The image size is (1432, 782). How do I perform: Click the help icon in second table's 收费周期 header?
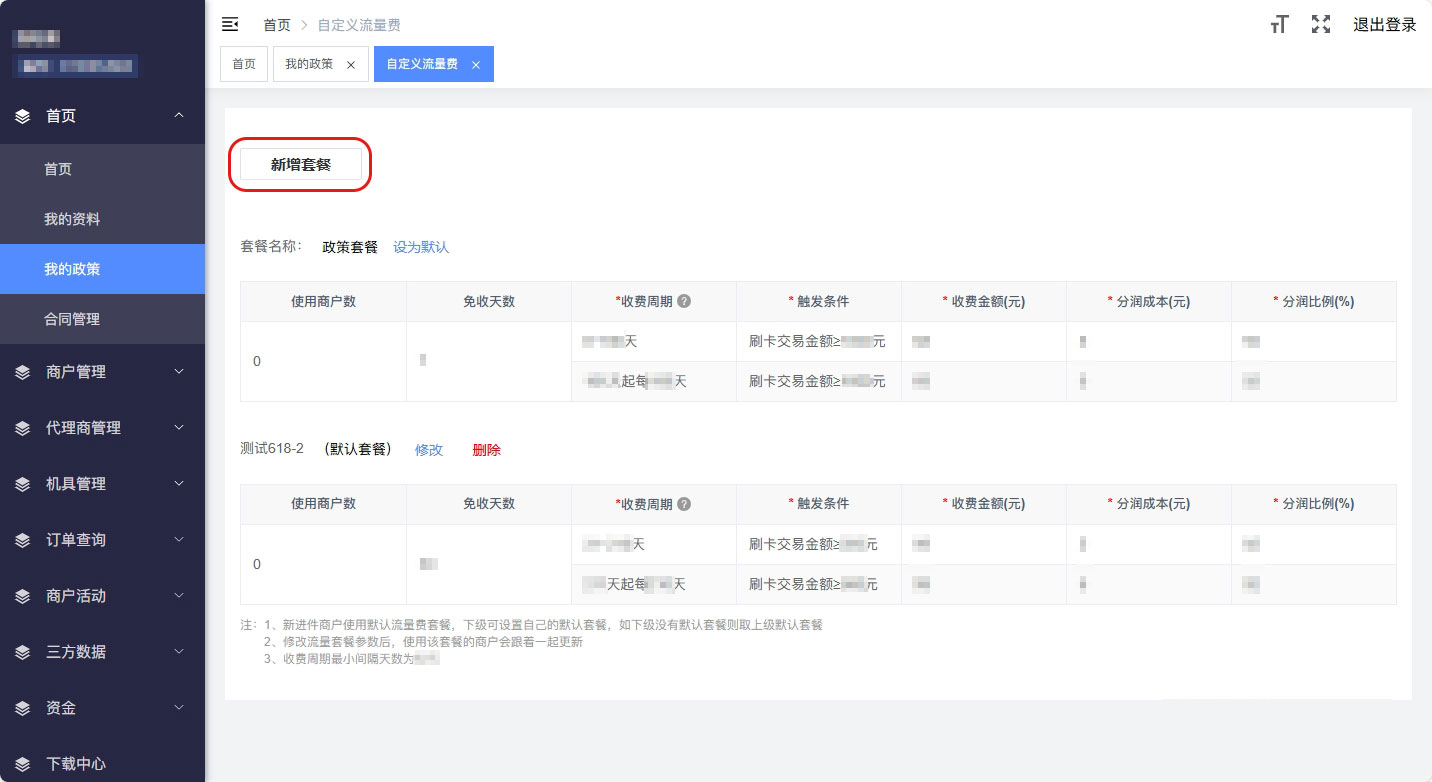pos(685,504)
